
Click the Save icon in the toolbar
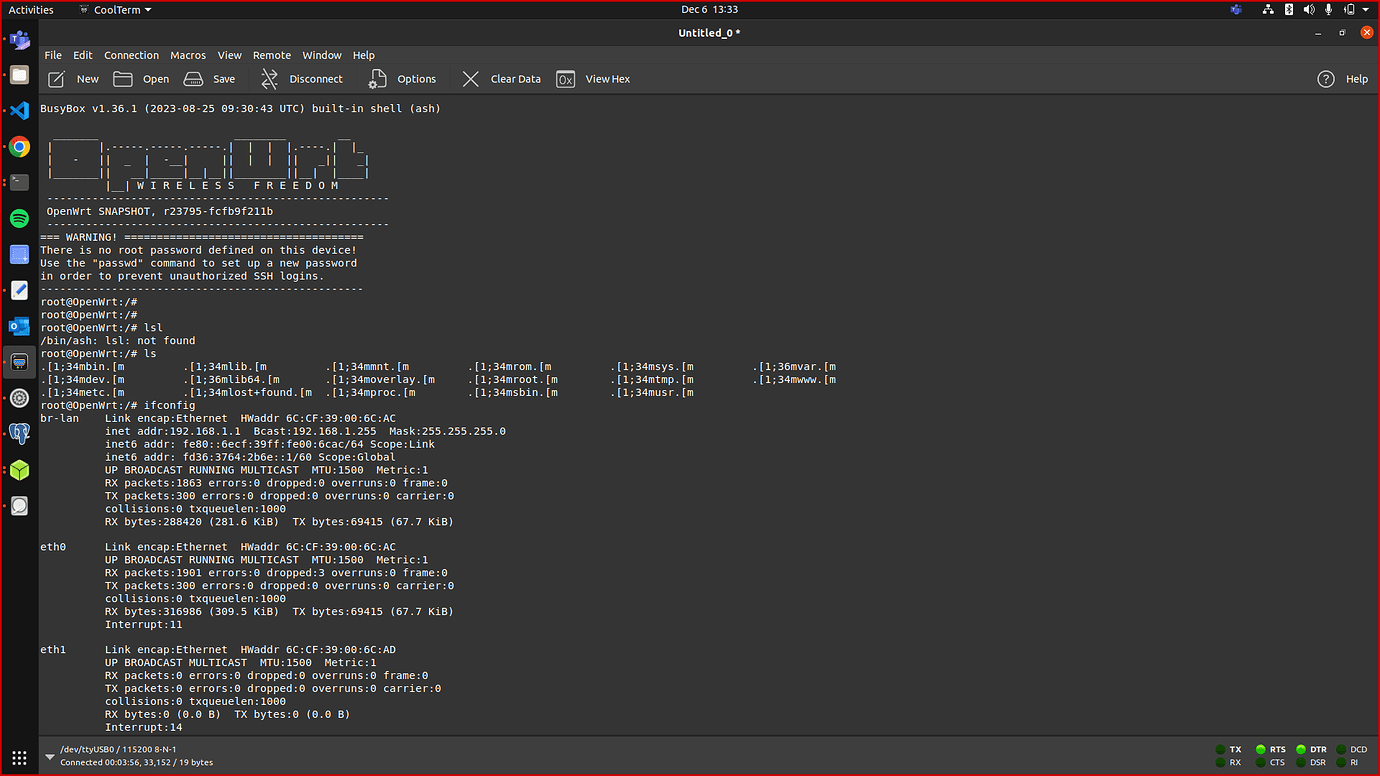[x=193, y=78]
